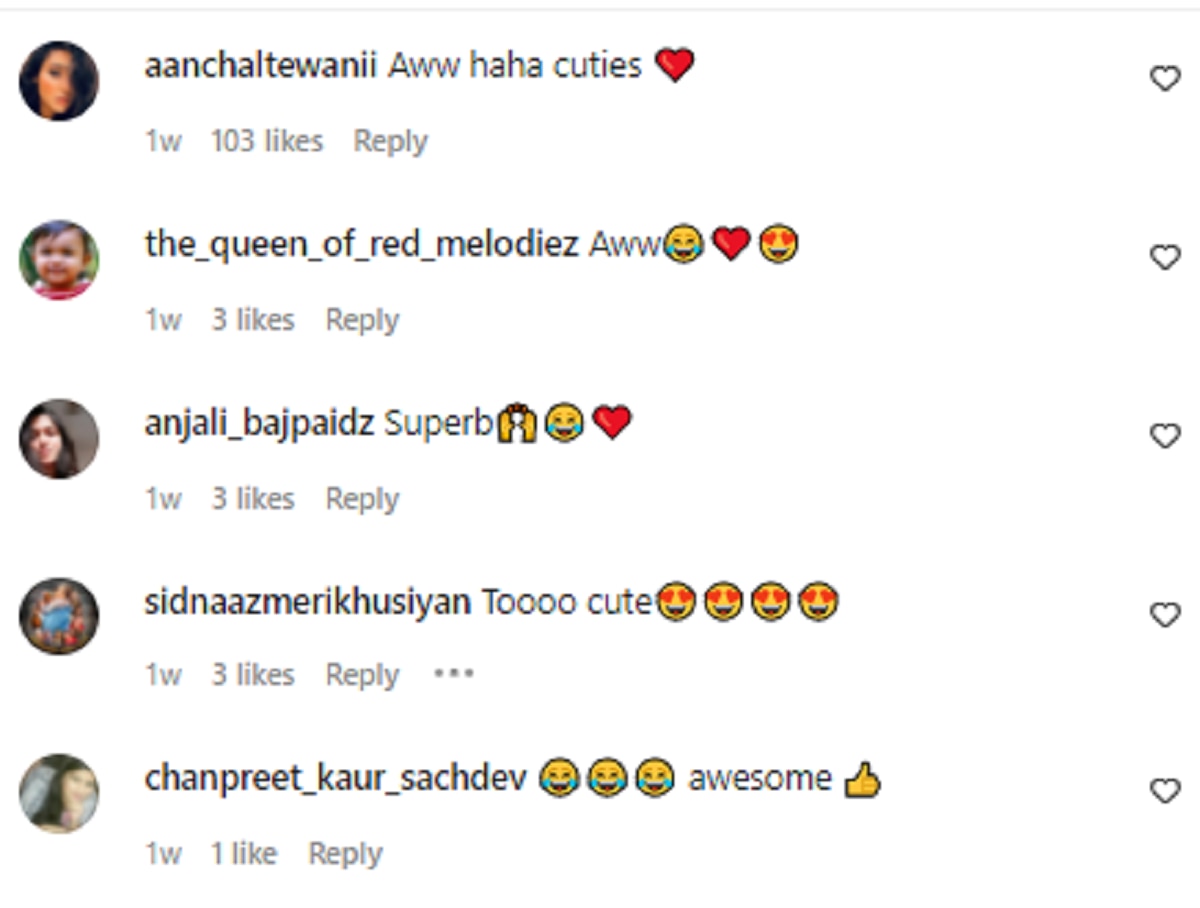
Task: Open chanpreet_kaur_sachdev's profile picture
Action: 59,793
